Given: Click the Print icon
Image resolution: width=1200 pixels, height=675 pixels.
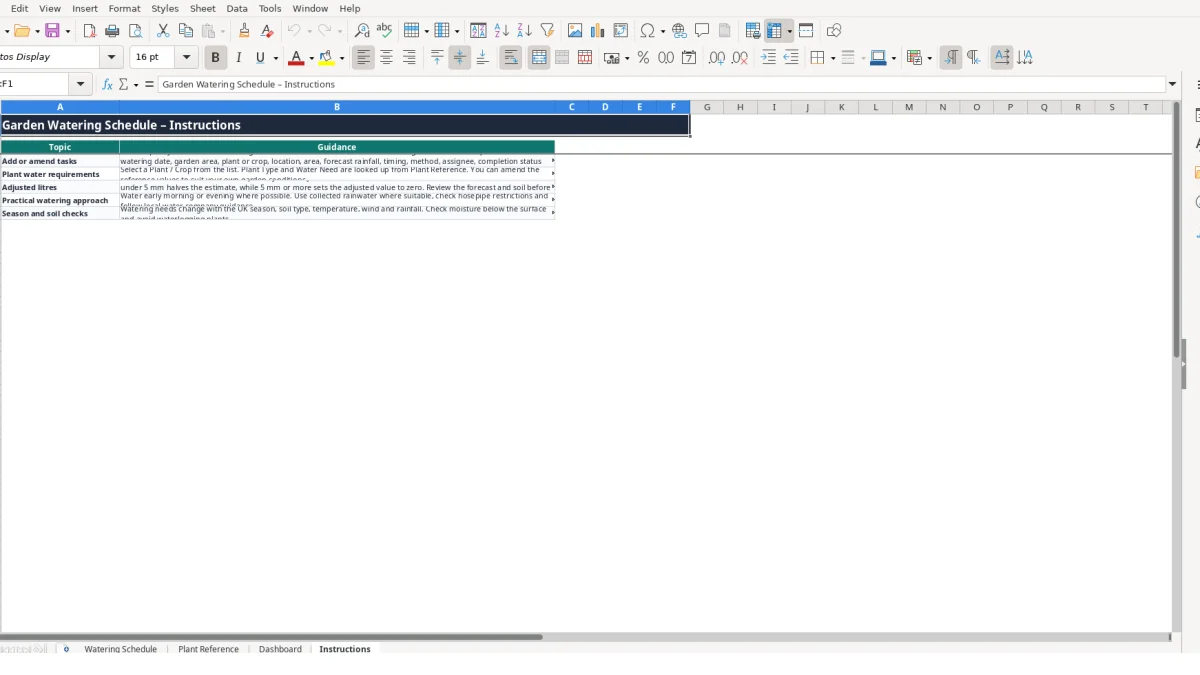Looking at the screenshot, I should click(113, 31).
